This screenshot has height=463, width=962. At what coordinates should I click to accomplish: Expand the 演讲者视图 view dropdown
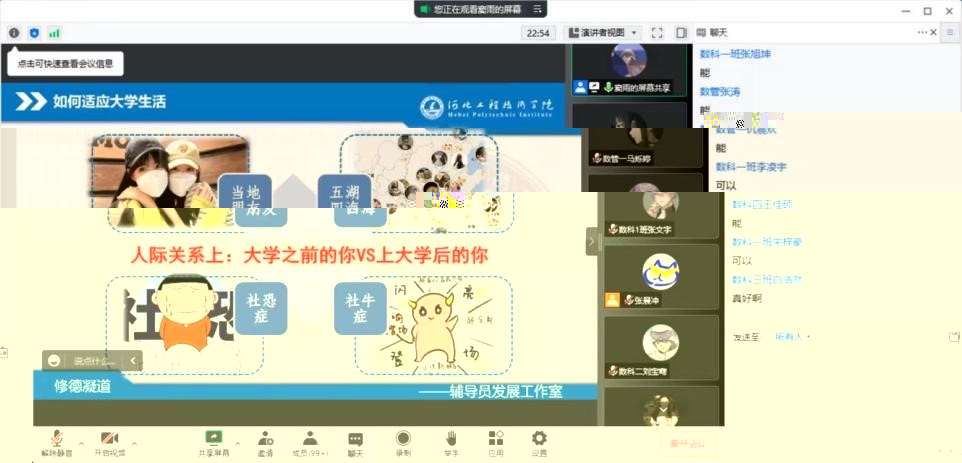click(x=604, y=33)
